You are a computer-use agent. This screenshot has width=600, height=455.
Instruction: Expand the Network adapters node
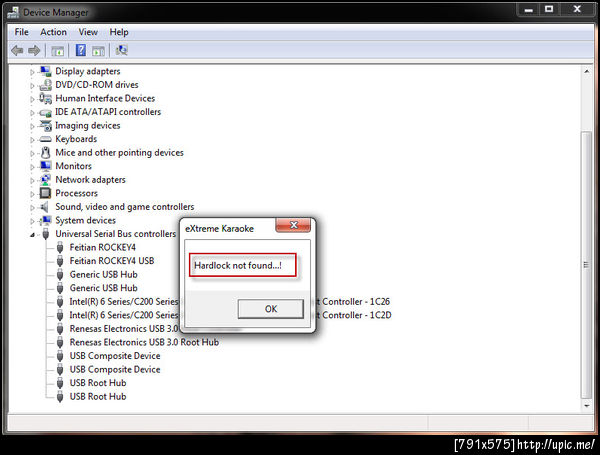33,180
